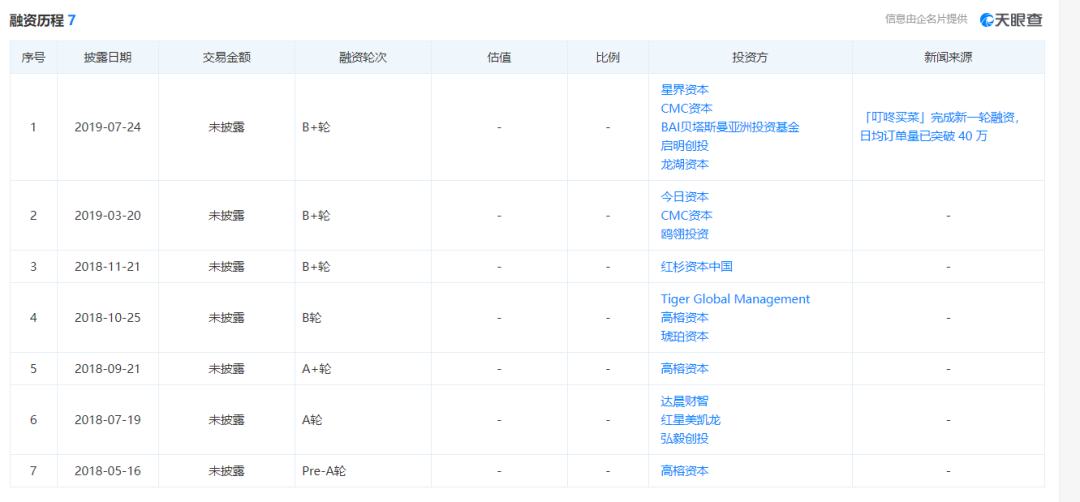
Task: Select the date 2018-10-25
Action: point(107,317)
